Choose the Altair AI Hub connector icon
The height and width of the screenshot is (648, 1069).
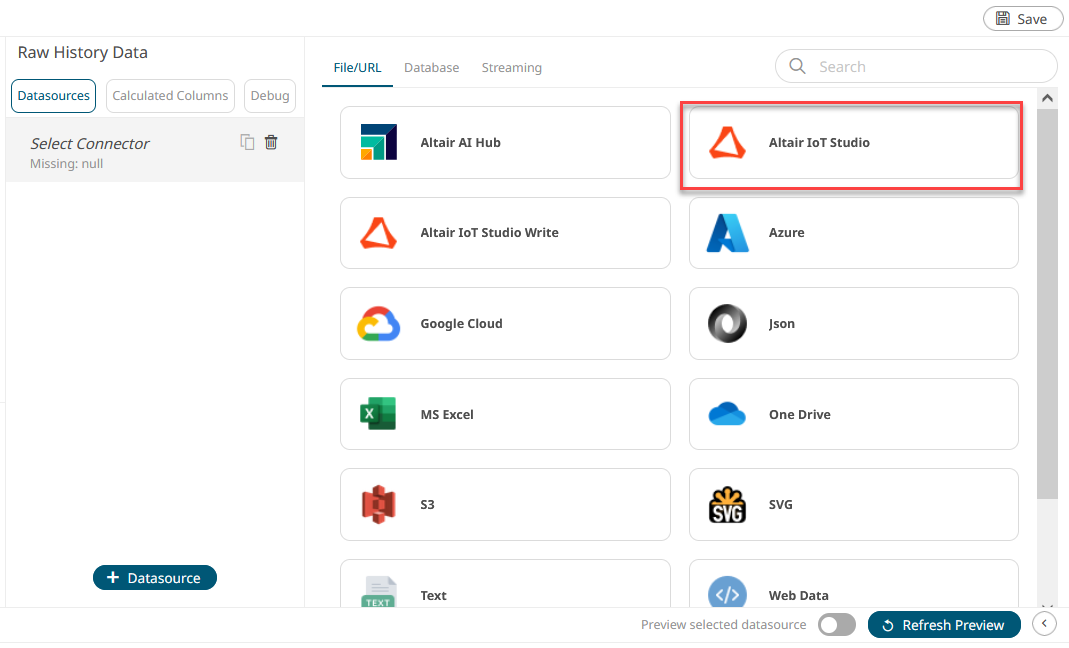click(x=379, y=143)
